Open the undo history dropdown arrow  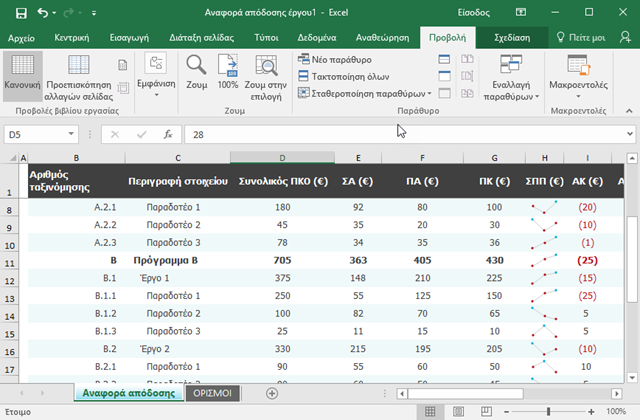54,13
